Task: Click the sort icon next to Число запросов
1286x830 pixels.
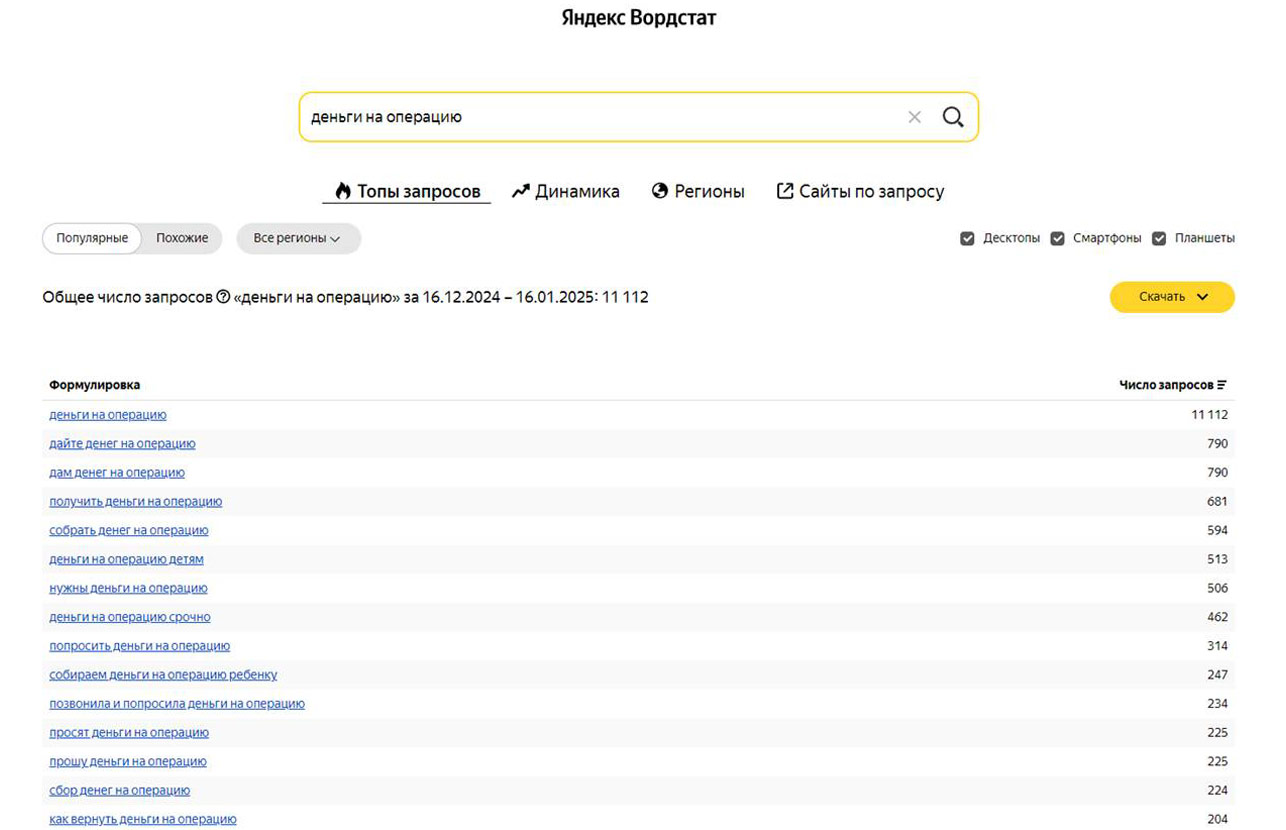Action: click(1222, 385)
